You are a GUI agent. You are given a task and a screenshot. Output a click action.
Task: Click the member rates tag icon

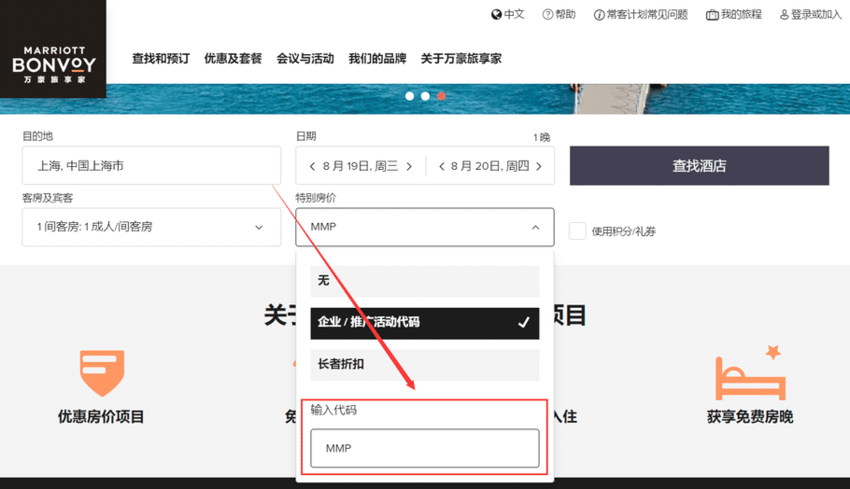[x=101, y=372]
